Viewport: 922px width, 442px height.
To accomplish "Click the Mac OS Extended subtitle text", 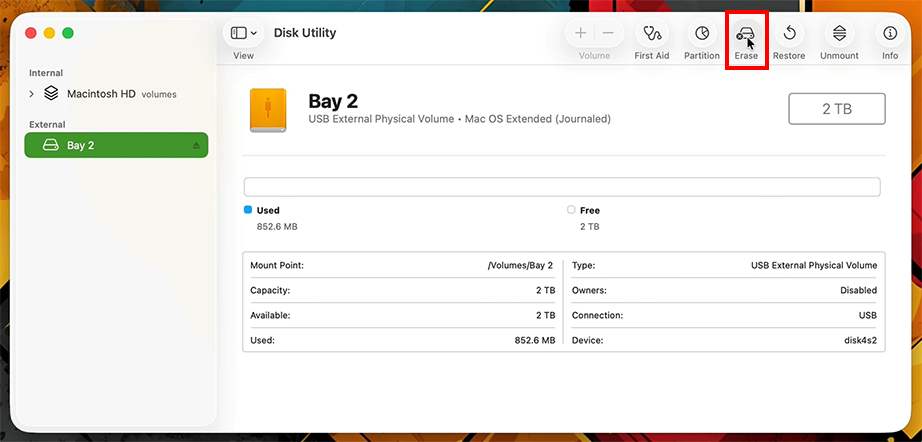I will [537, 119].
